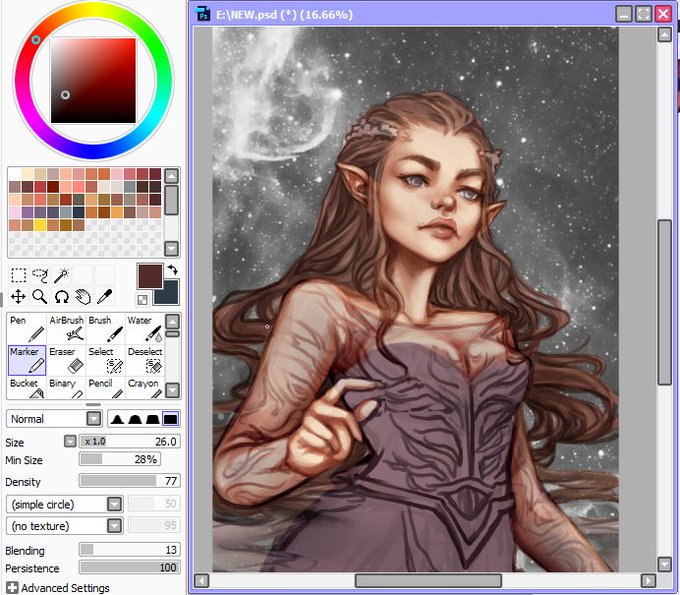Select the third rounded brush edge shape
The width and height of the screenshot is (680, 595).
coord(152,419)
